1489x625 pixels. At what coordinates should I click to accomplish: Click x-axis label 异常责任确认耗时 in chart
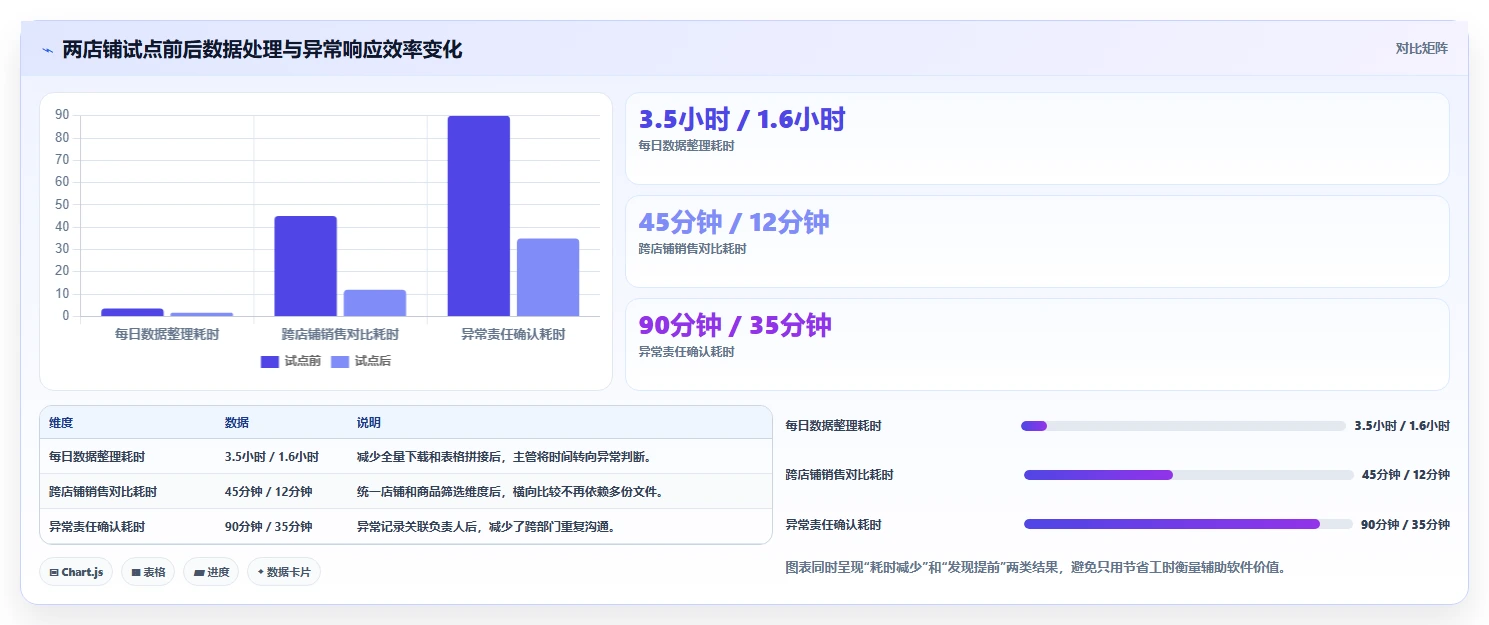[x=513, y=335]
